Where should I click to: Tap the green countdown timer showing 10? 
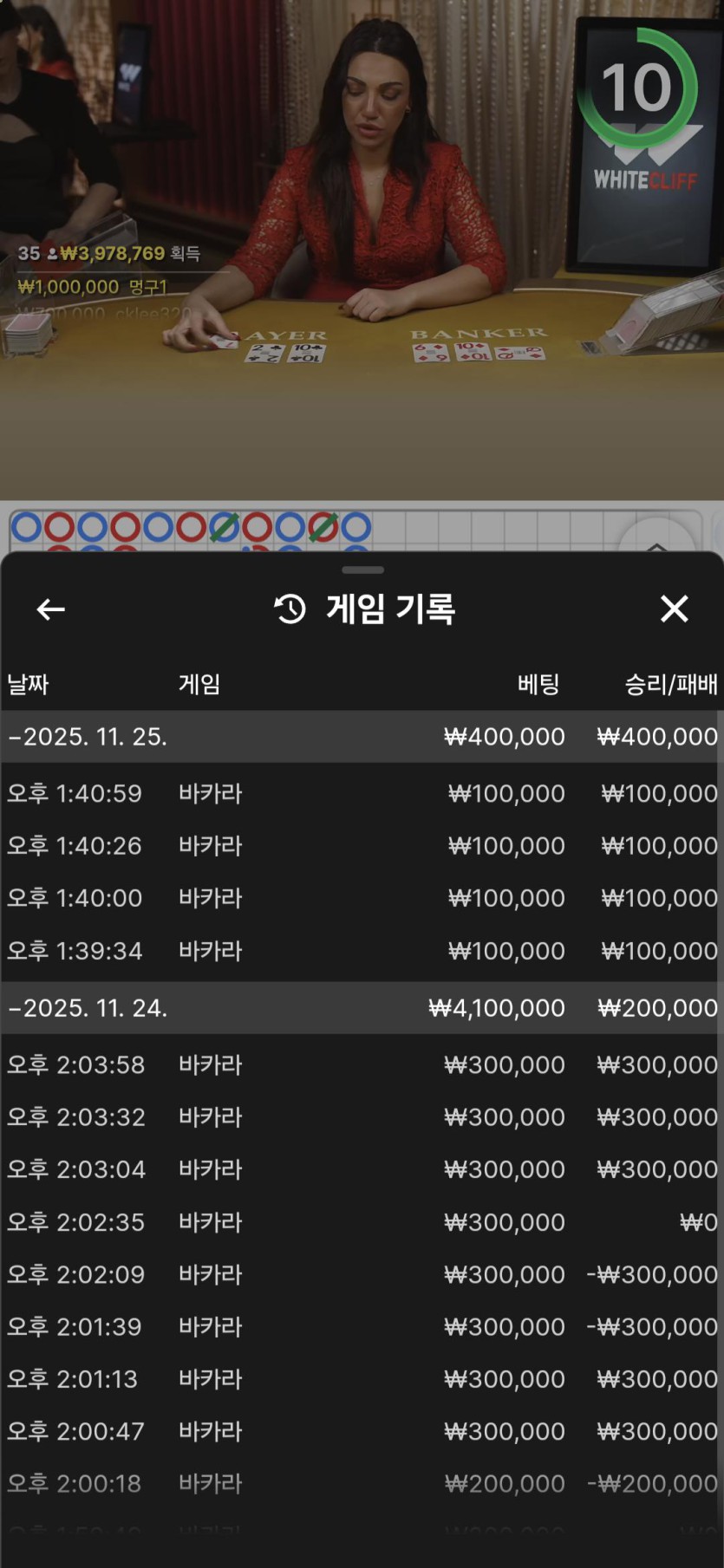(637, 88)
